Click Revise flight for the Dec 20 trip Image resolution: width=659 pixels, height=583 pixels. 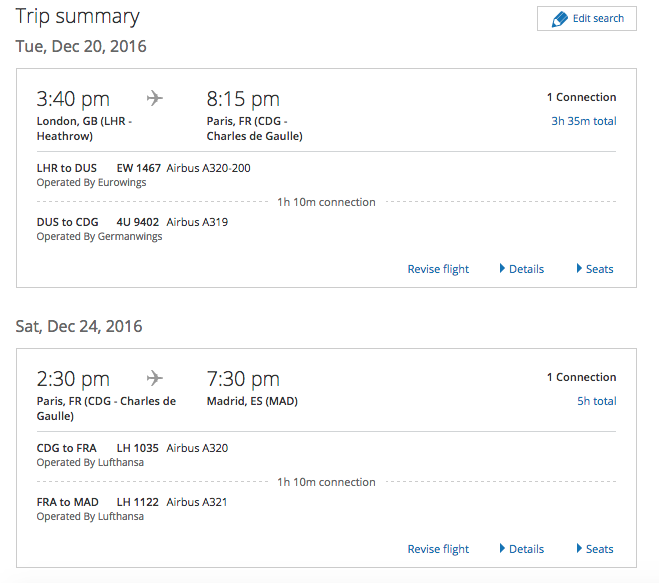[x=438, y=269]
